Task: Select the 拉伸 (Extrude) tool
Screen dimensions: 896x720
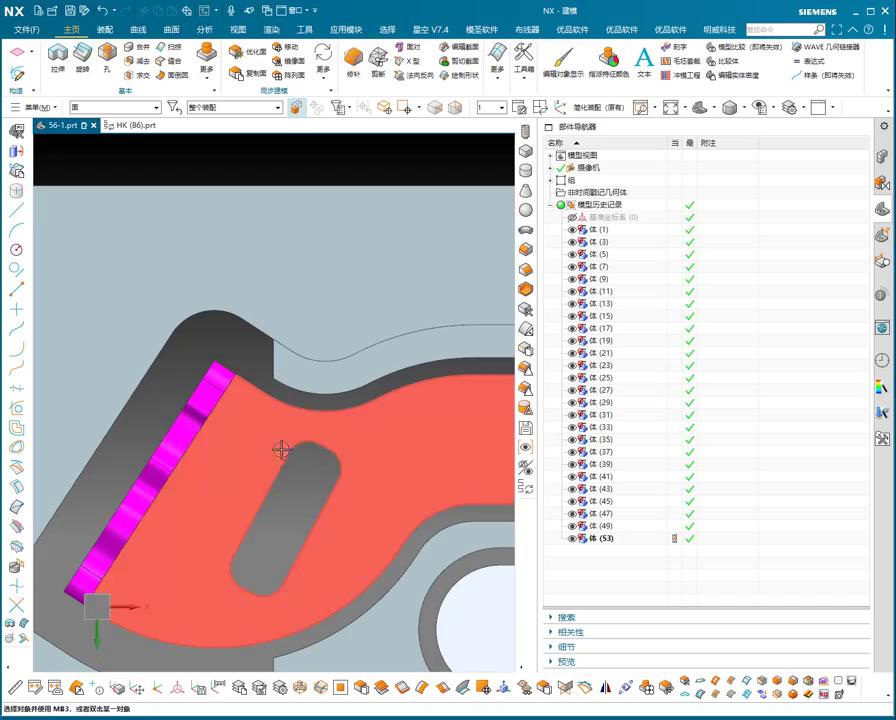Action: pos(57,56)
